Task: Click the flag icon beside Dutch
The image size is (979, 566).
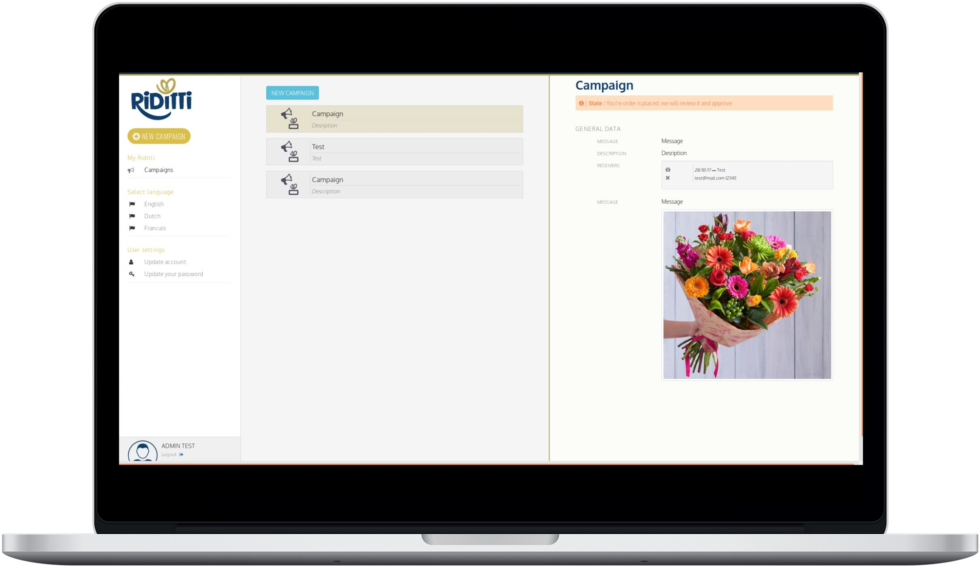Action: (132, 216)
